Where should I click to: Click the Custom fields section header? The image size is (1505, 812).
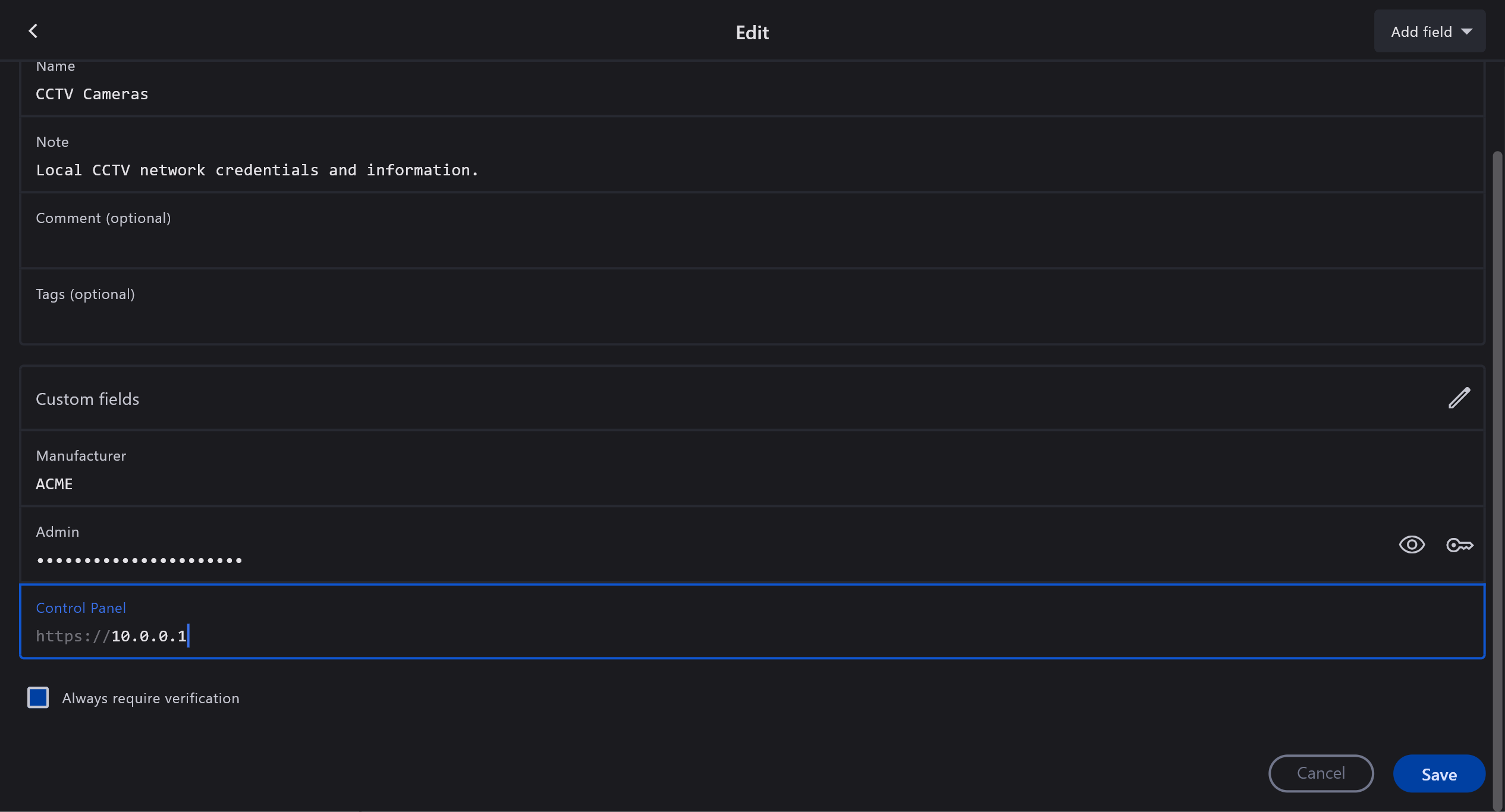pos(87,399)
